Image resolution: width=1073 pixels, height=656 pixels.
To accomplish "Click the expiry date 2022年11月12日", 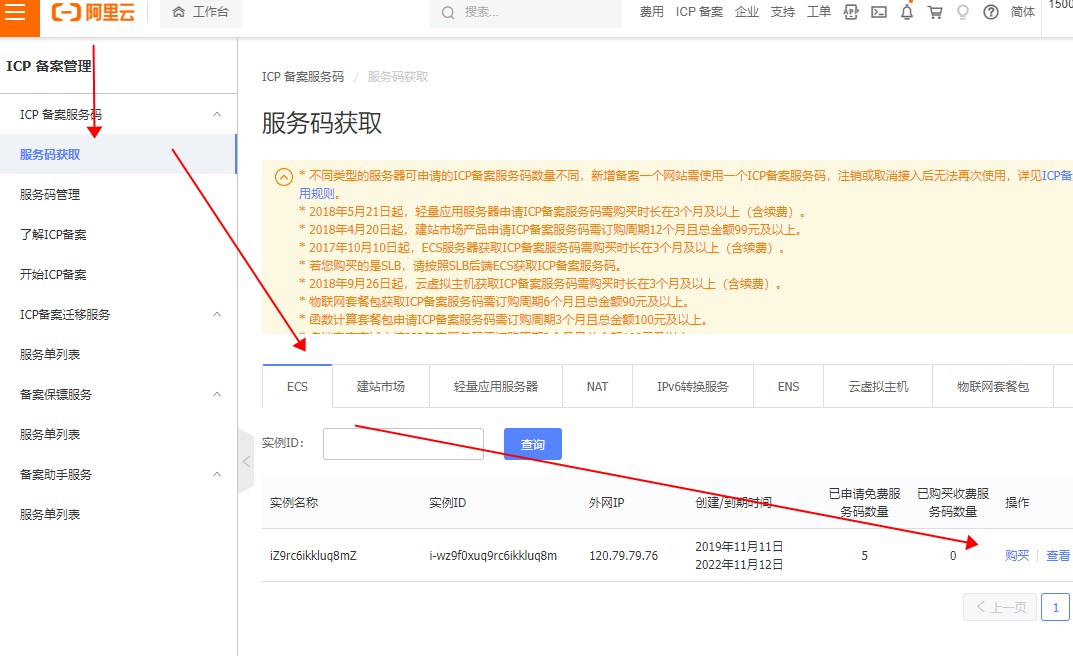I will (739, 564).
